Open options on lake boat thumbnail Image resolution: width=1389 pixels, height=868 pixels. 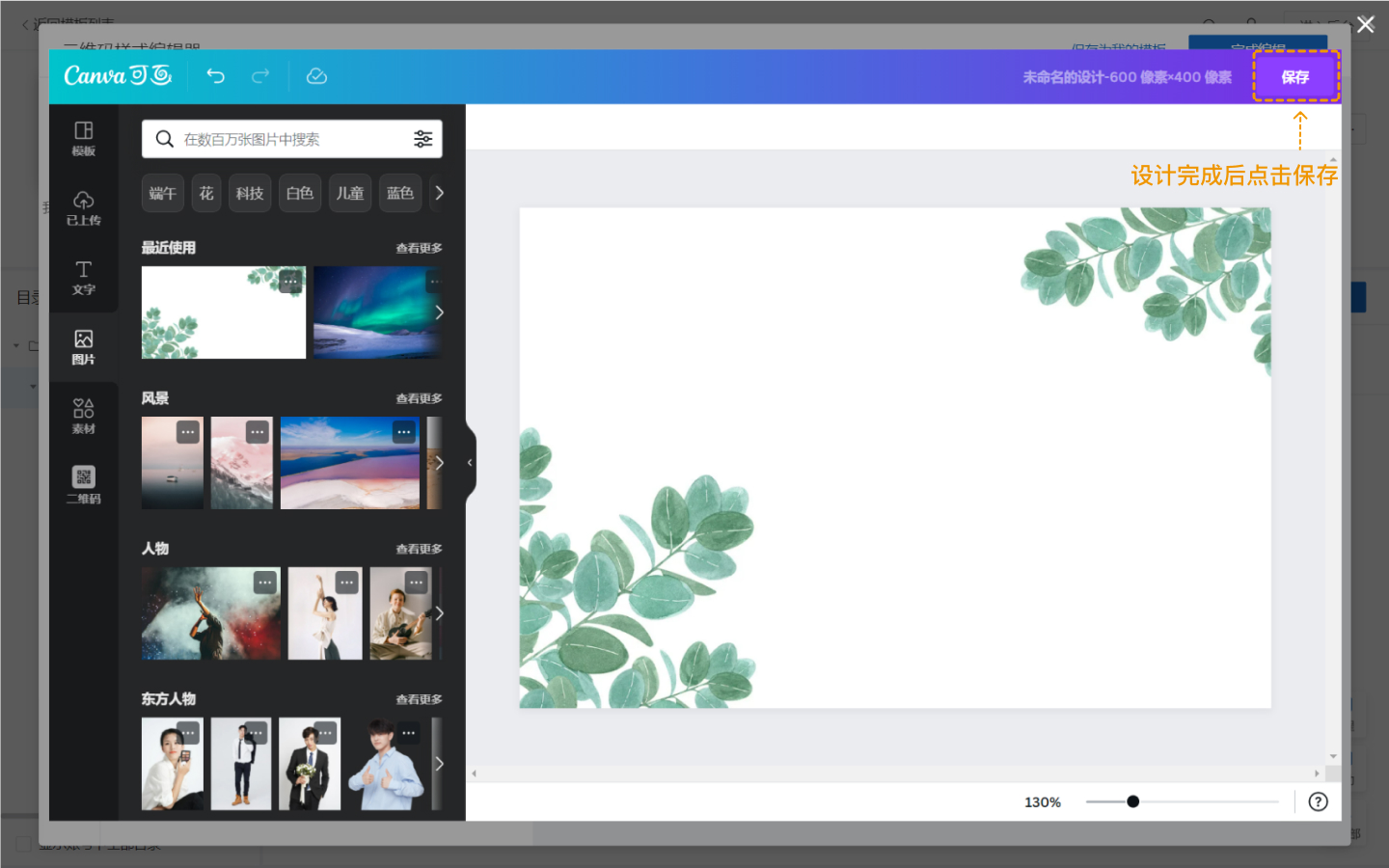(188, 432)
